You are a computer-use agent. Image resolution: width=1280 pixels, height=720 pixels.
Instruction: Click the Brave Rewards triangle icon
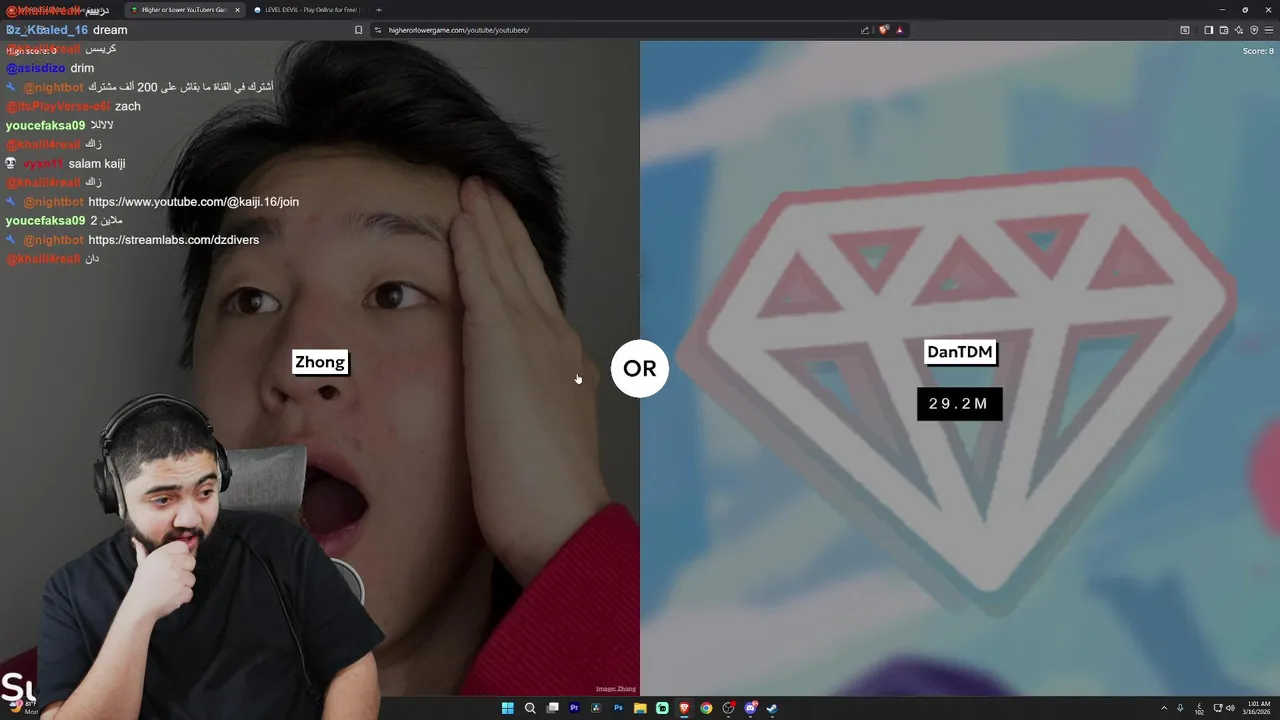pos(899,30)
